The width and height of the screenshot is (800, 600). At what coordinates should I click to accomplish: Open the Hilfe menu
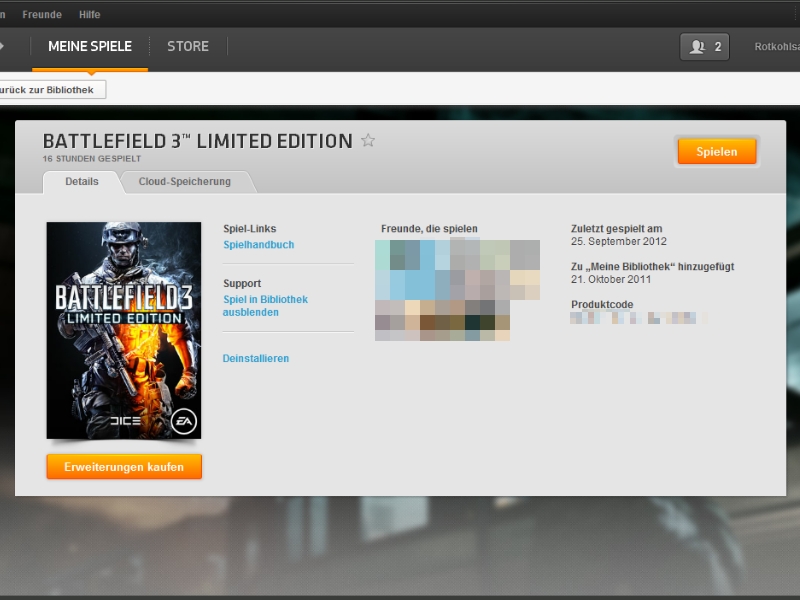coord(90,14)
